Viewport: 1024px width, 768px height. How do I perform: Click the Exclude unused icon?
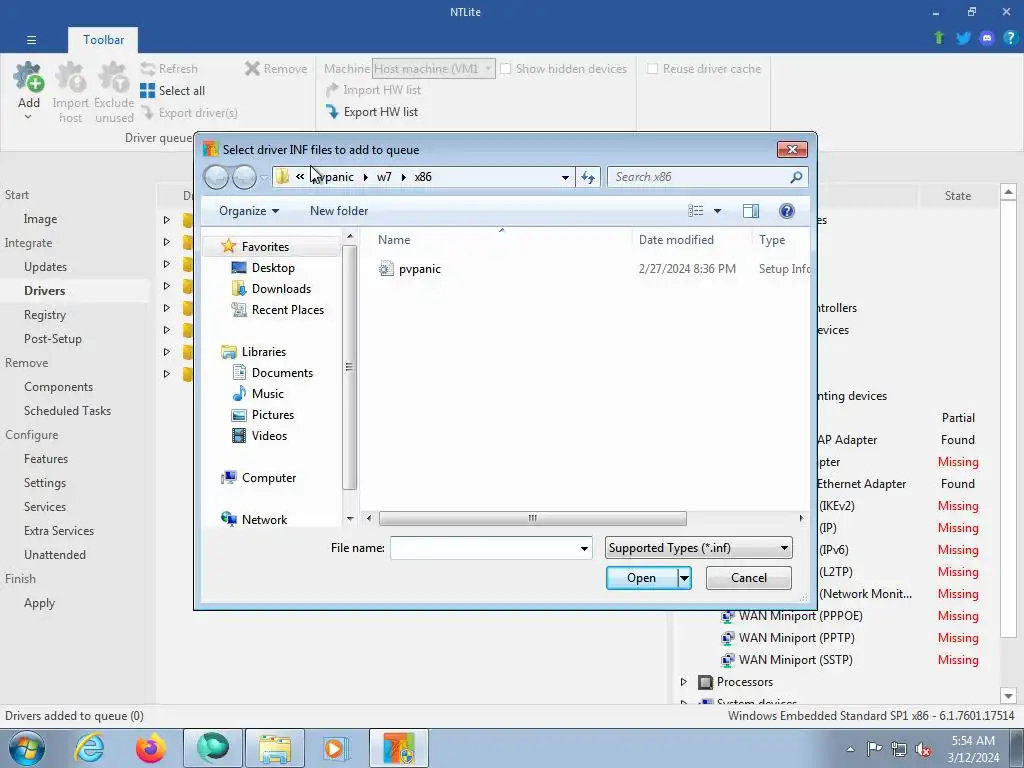pos(114,77)
